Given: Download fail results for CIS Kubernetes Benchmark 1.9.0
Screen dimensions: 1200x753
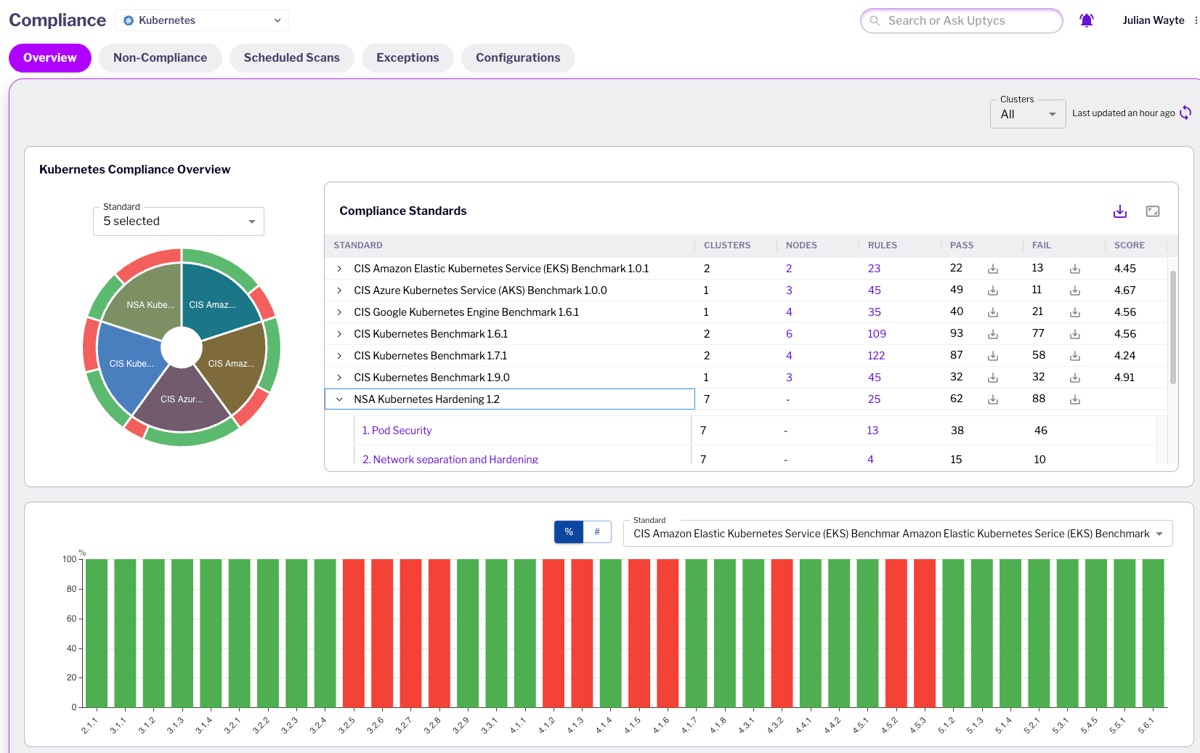Looking at the screenshot, I should 1075,378.
